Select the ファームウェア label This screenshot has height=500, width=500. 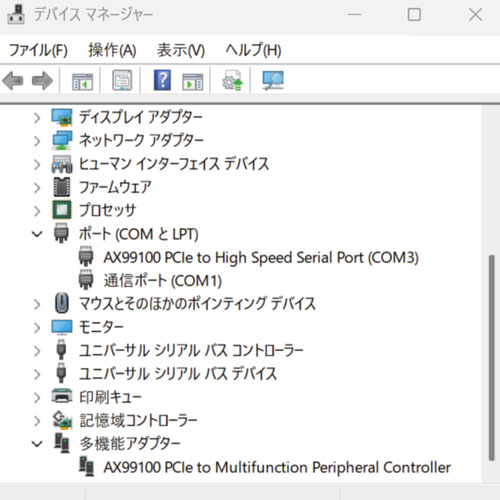(115, 187)
